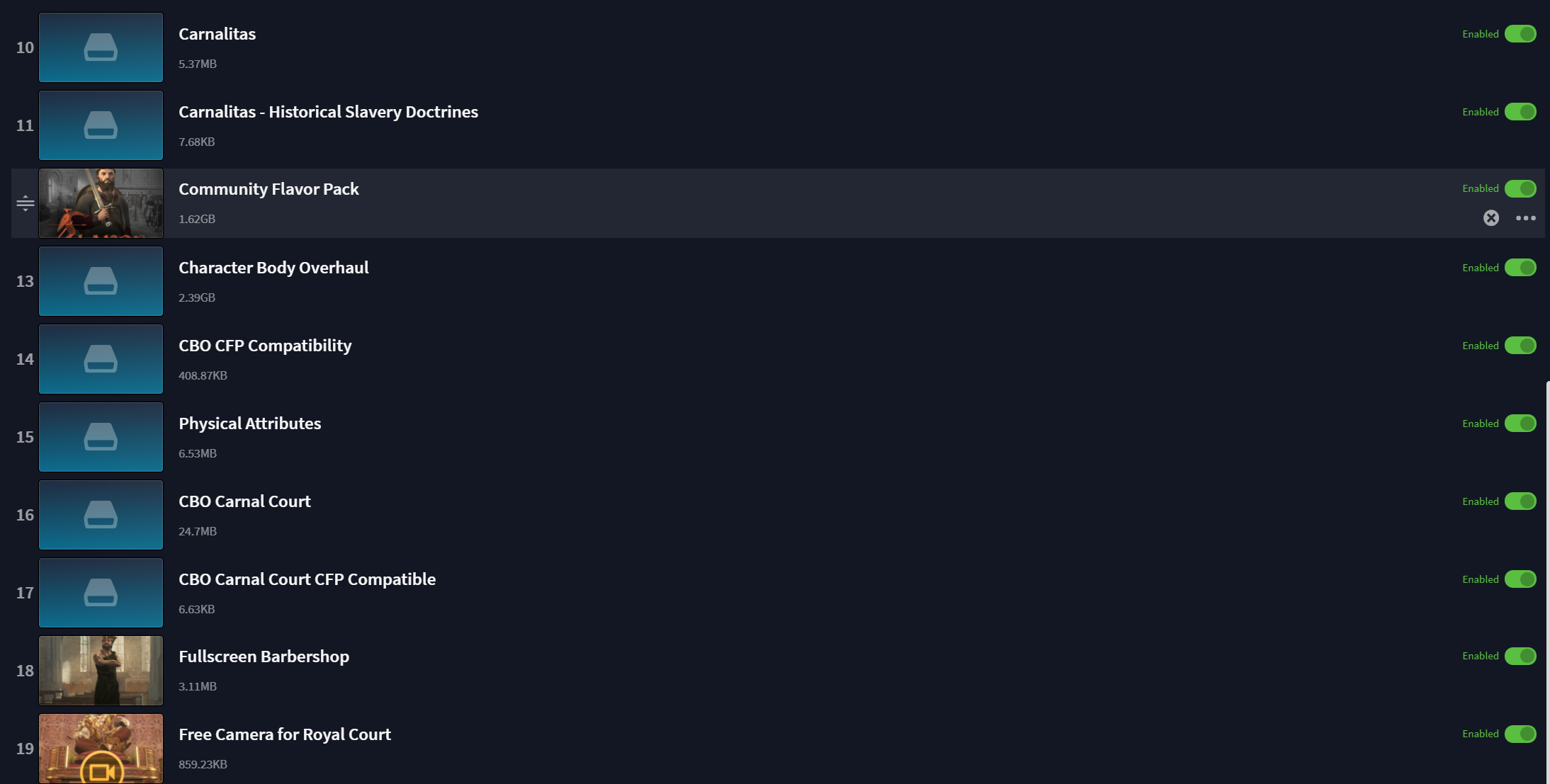This screenshot has height=784, width=1550.
Task: Click CBO CFP Compatibility placeholder icon
Action: [x=101, y=359]
